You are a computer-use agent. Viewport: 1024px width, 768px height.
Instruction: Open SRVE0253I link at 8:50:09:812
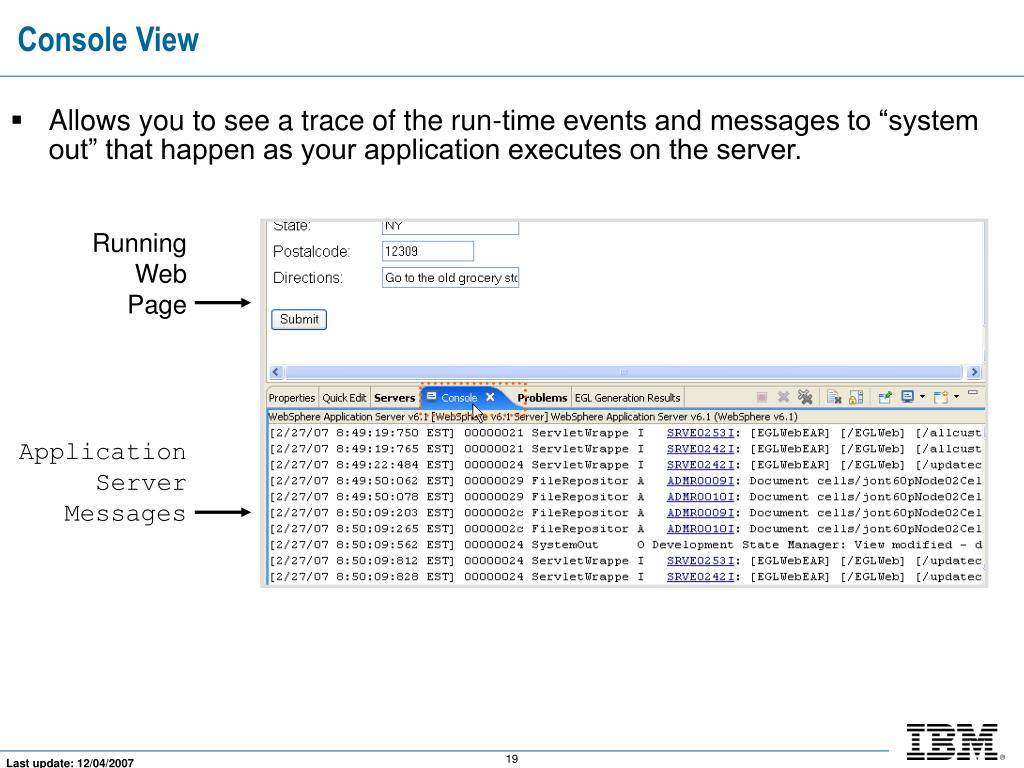pos(700,561)
